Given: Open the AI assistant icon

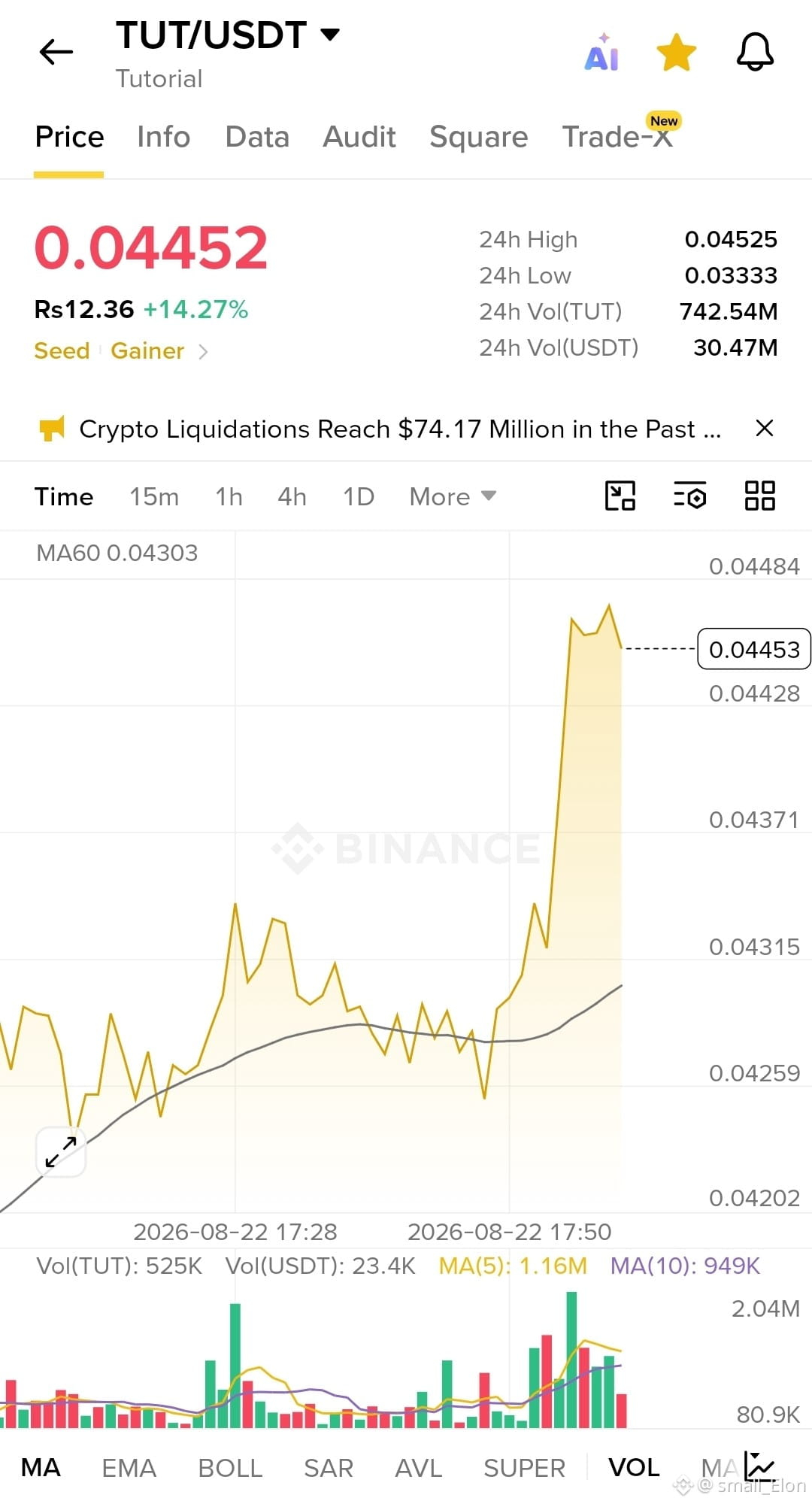Looking at the screenshot, I should pos(602,52).
